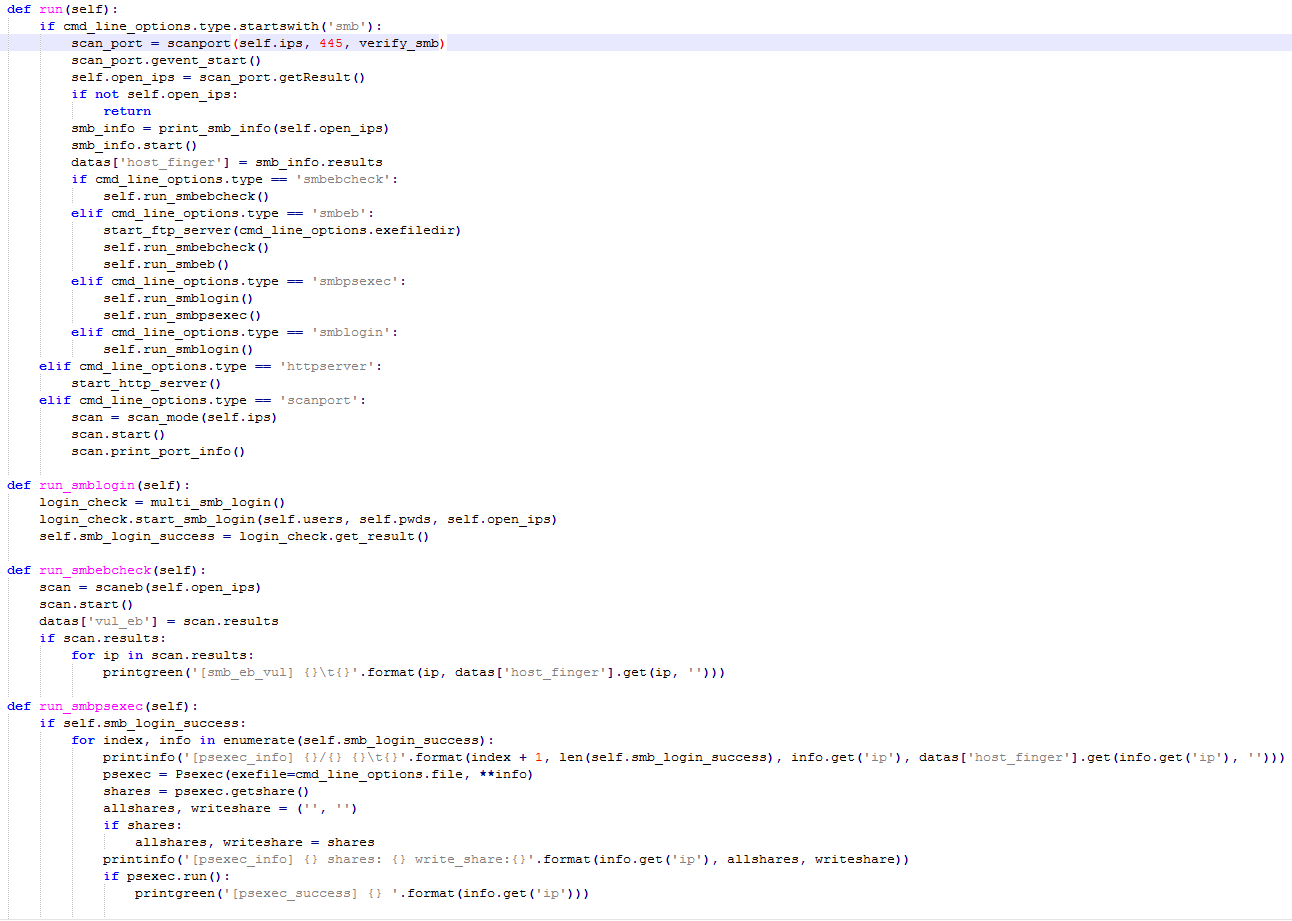The width and height of the screenshot is (1292, 921).
Task: Click the allshares, writeshare = ('', '') line
Action: tap(230, 808)
